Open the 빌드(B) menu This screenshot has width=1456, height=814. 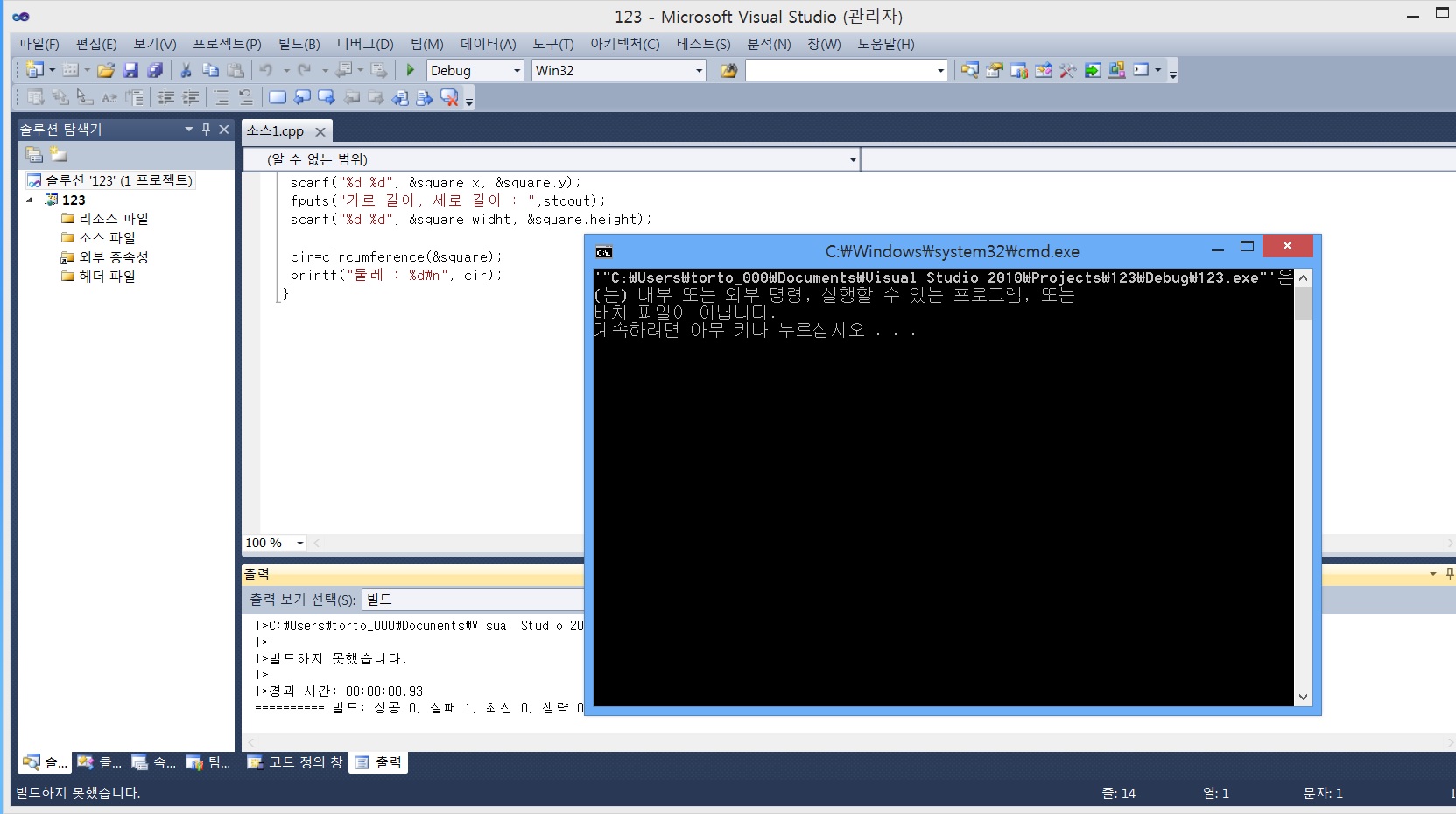[x=299, y=44]
